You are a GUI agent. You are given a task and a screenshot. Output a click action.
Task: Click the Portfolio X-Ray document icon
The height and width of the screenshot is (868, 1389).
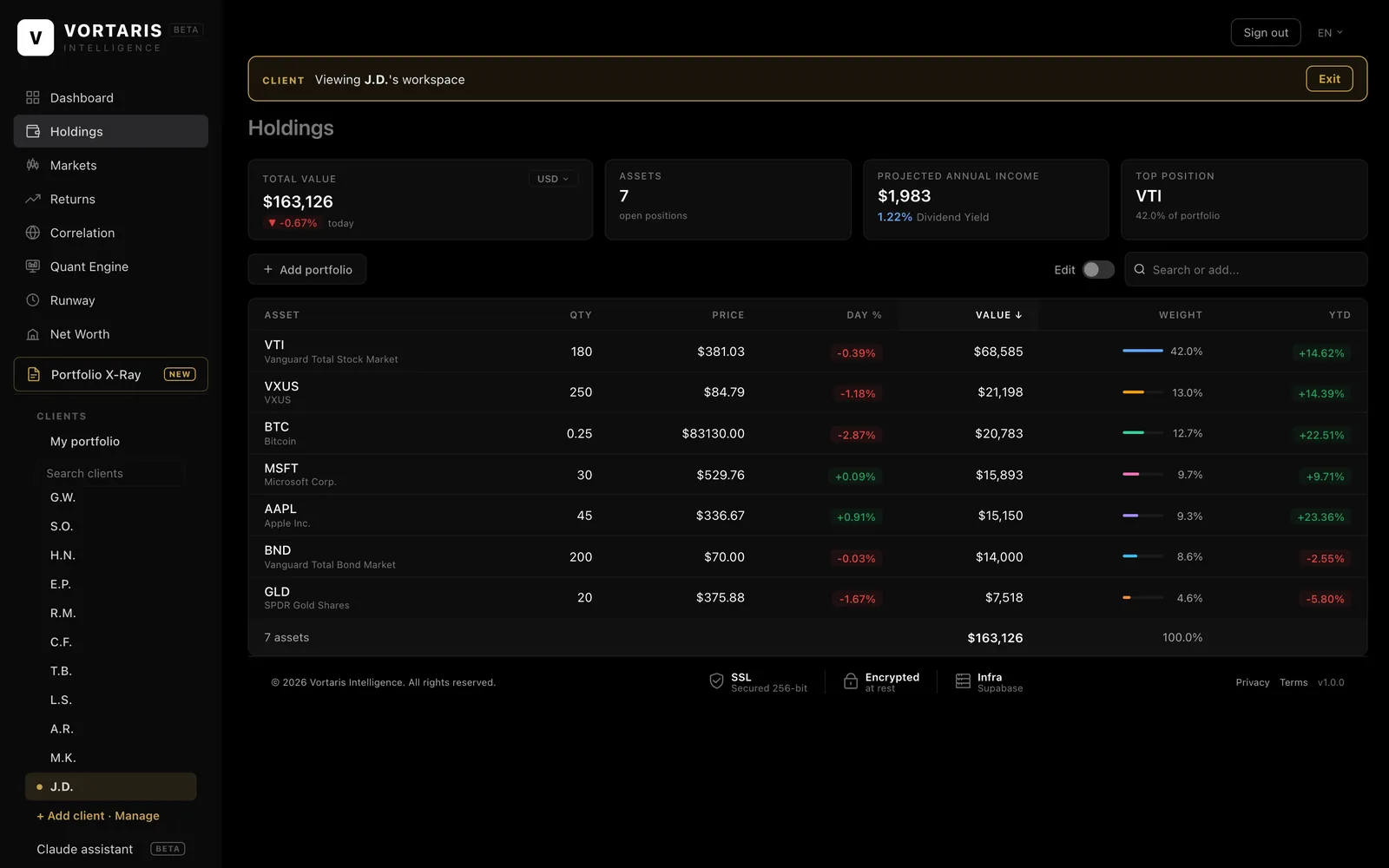tap(34, 374)
